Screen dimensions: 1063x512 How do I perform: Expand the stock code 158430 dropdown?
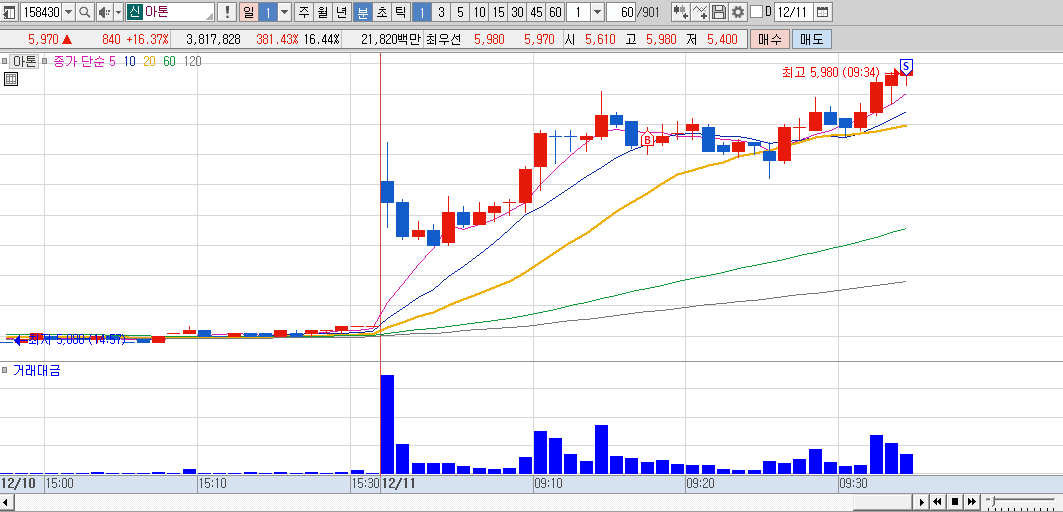click(x=68, y=12)
